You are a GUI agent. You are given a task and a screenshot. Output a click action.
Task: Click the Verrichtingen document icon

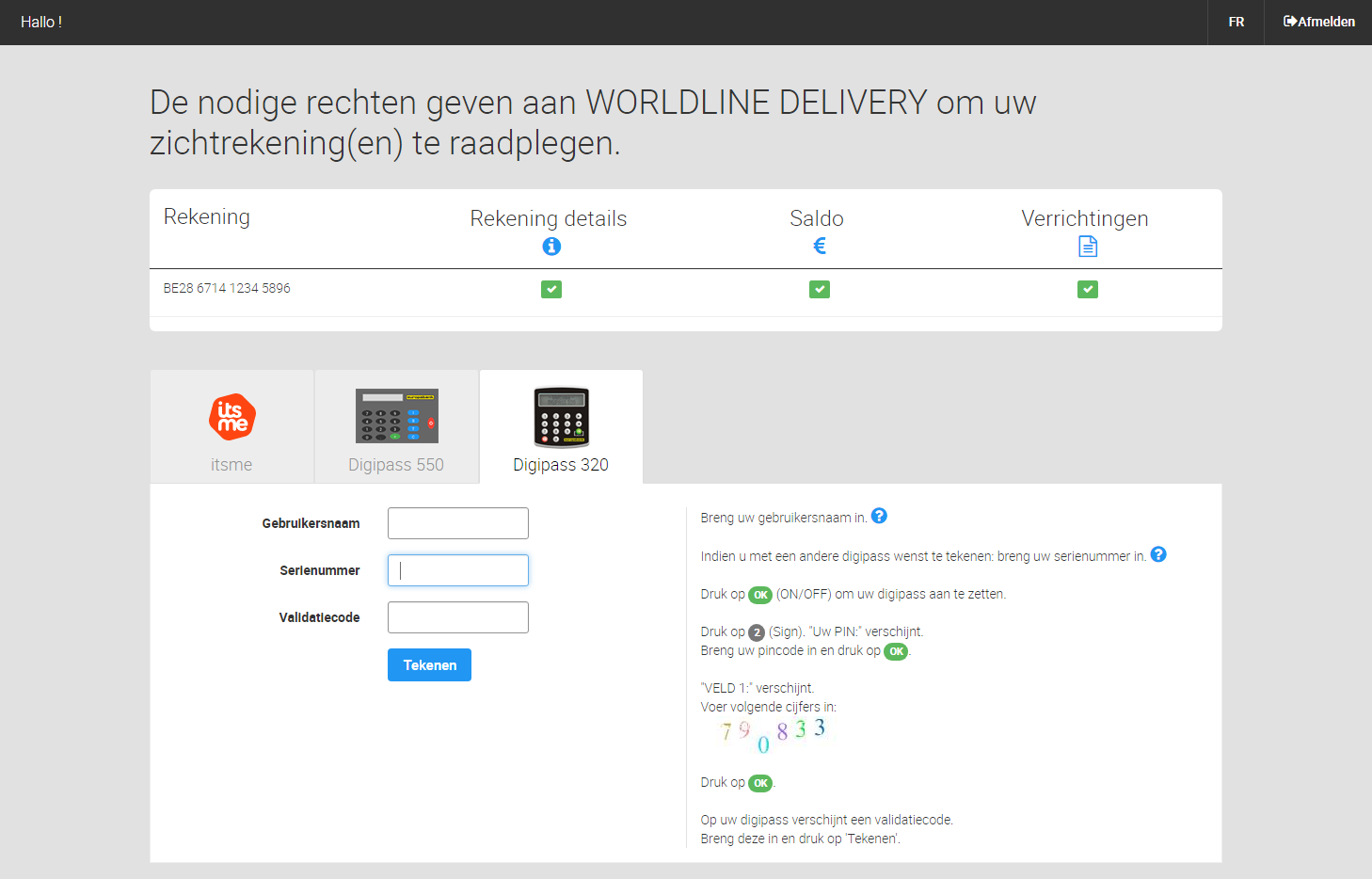[1088, 247]
